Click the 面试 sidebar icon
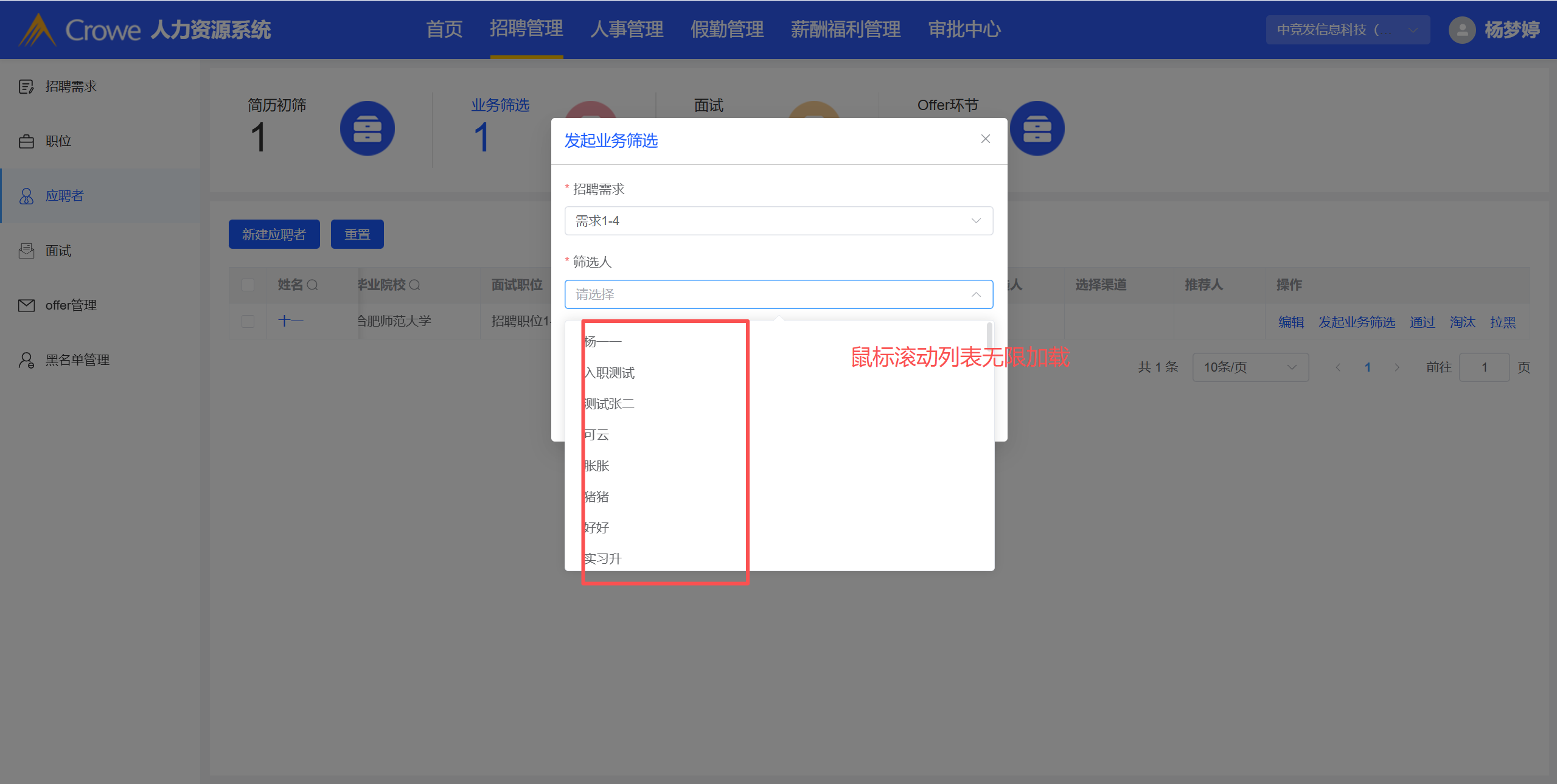1557x784 pixels. (26, 251)
